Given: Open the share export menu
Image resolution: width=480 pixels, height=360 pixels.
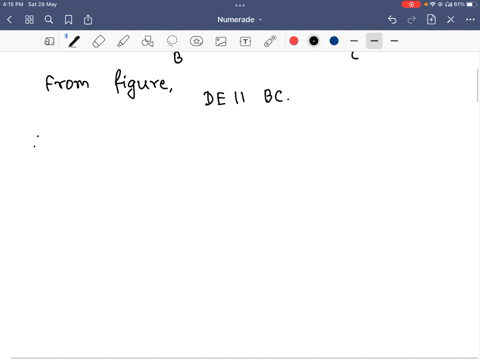Looking at the screenshot, I should tap(88, 20).
